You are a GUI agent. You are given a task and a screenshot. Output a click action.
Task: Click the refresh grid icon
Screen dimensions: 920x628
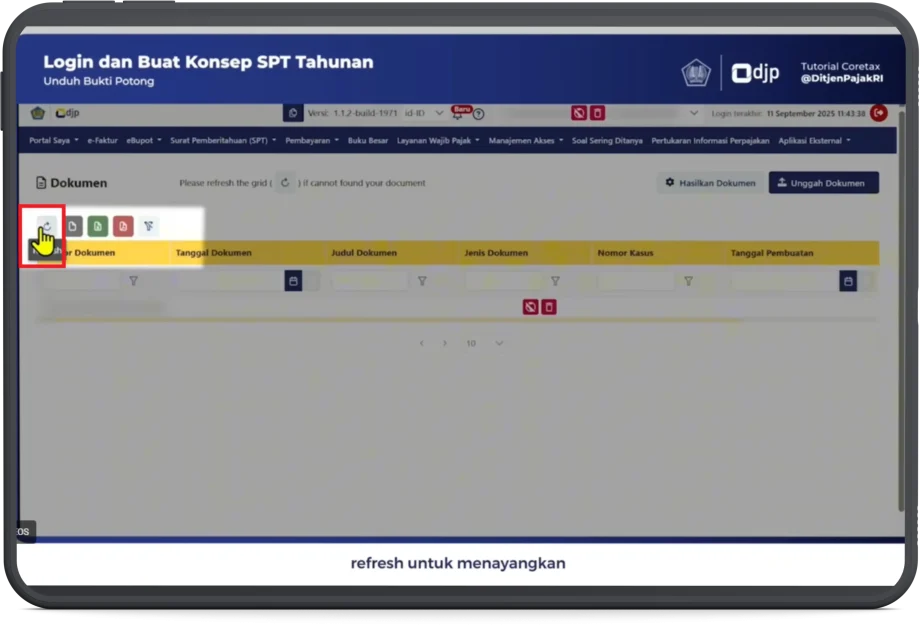pos(48,226)
